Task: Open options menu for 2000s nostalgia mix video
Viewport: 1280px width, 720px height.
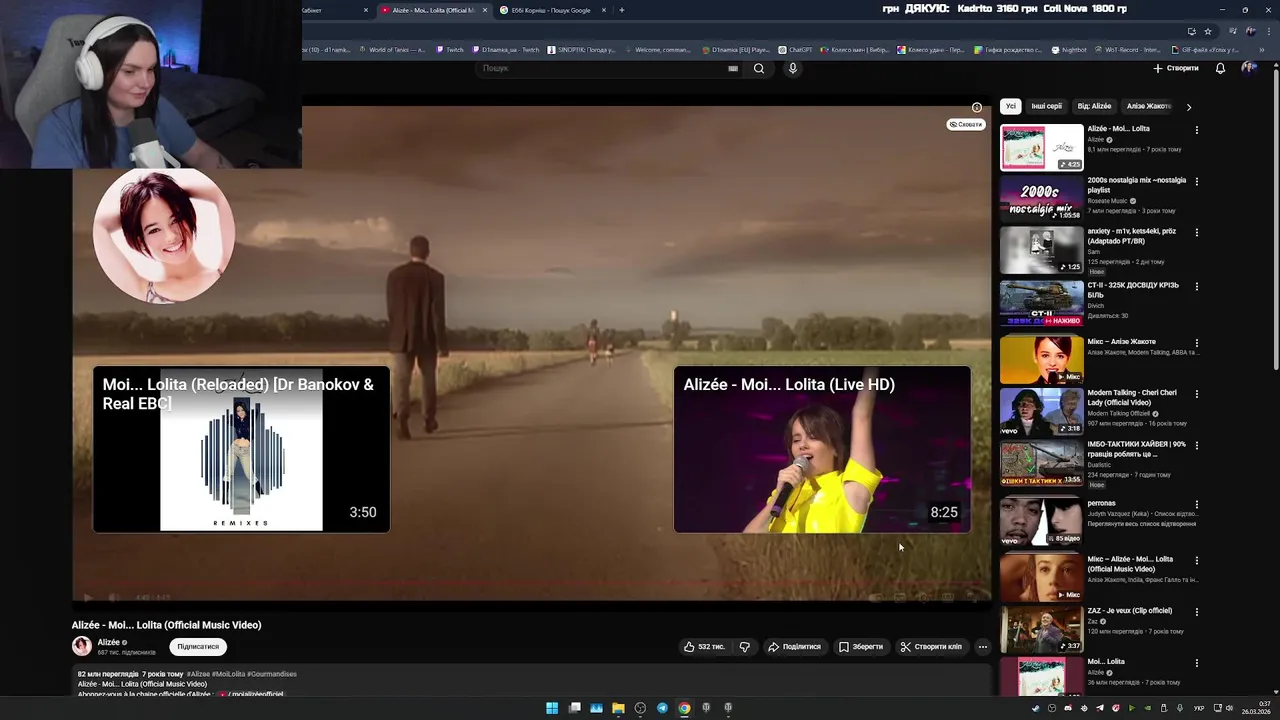Action: [1196, 181]
